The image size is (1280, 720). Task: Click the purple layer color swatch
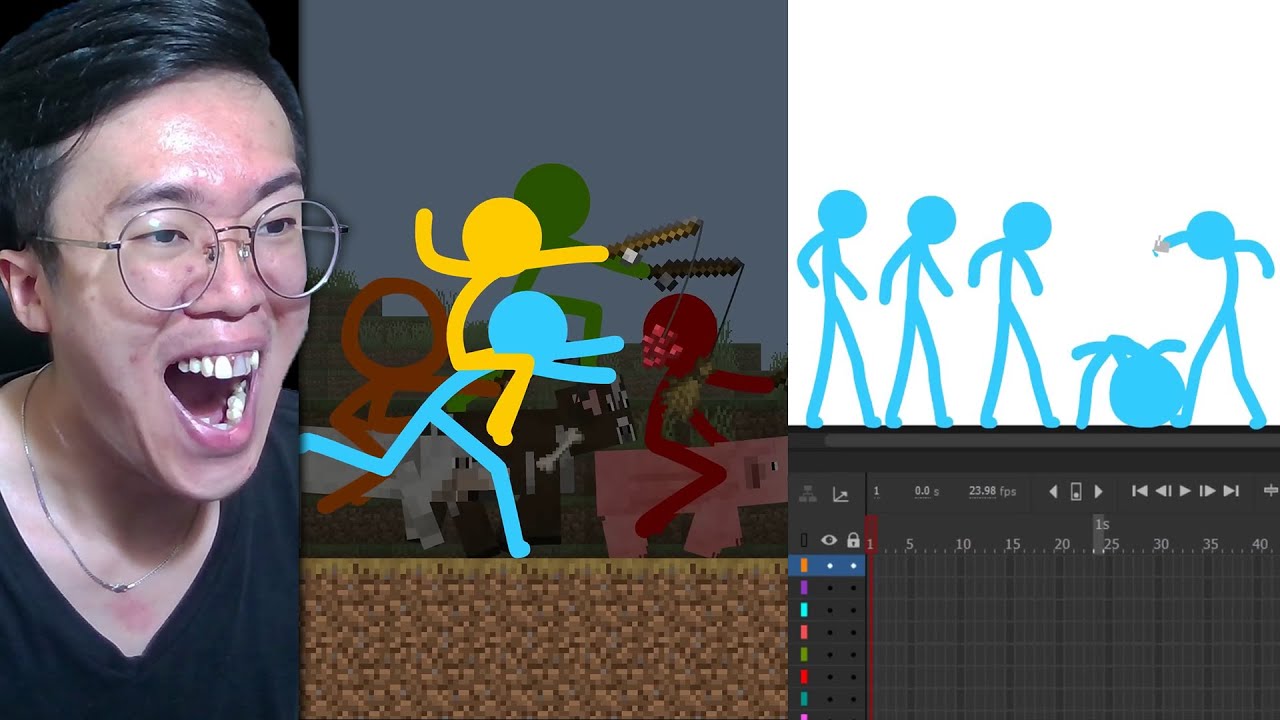pos(804,588)
